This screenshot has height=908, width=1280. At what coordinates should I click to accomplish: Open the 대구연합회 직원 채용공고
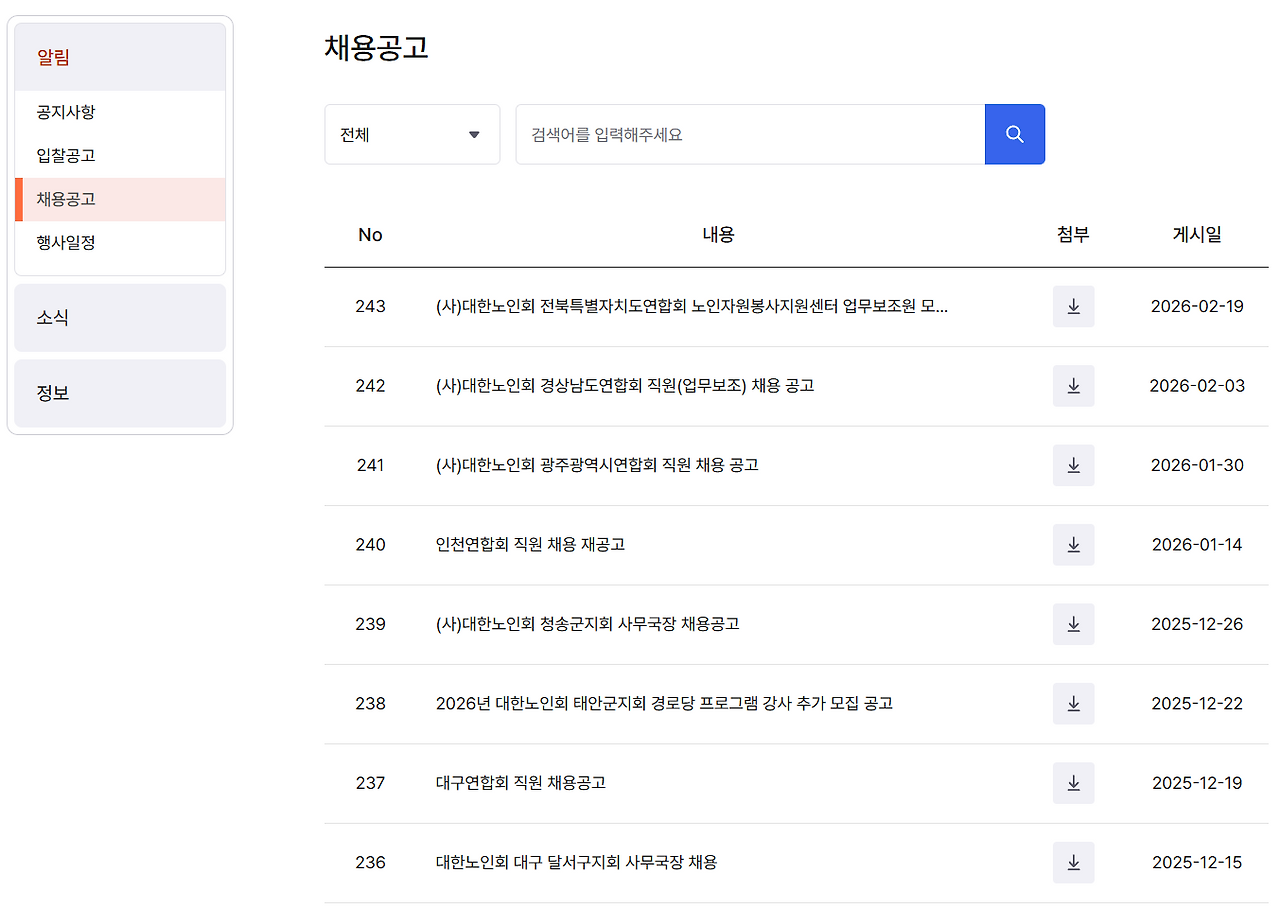coord(521,783)
